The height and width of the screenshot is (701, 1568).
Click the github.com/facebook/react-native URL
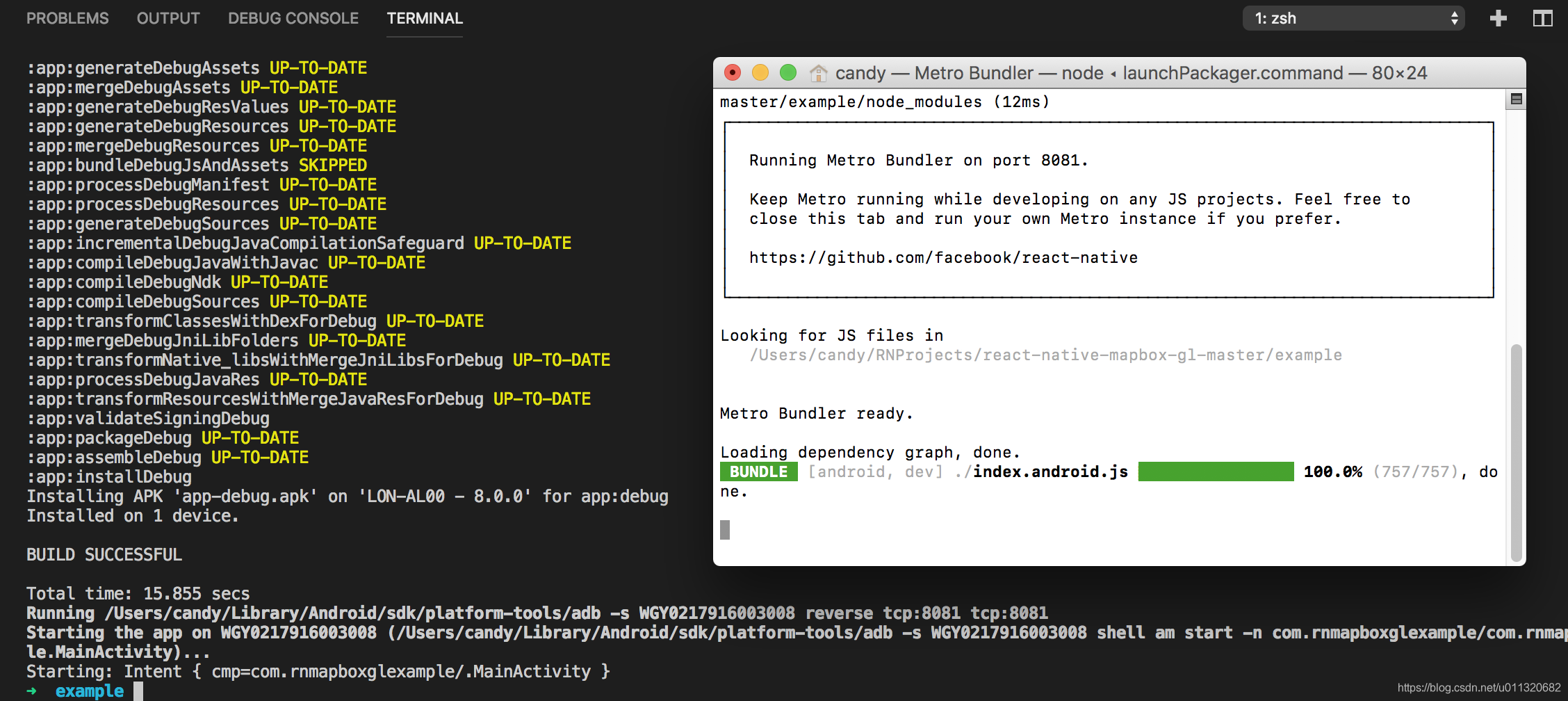(x=943, y=258)
